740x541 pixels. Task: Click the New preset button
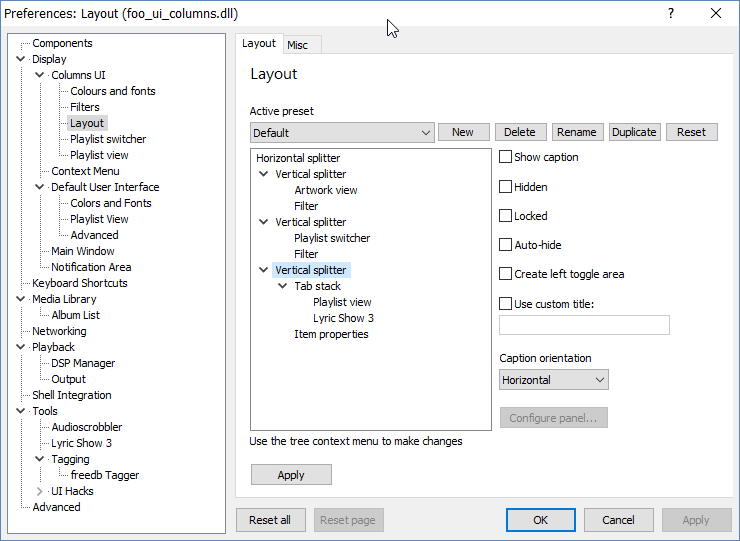(x=463, y=132)
